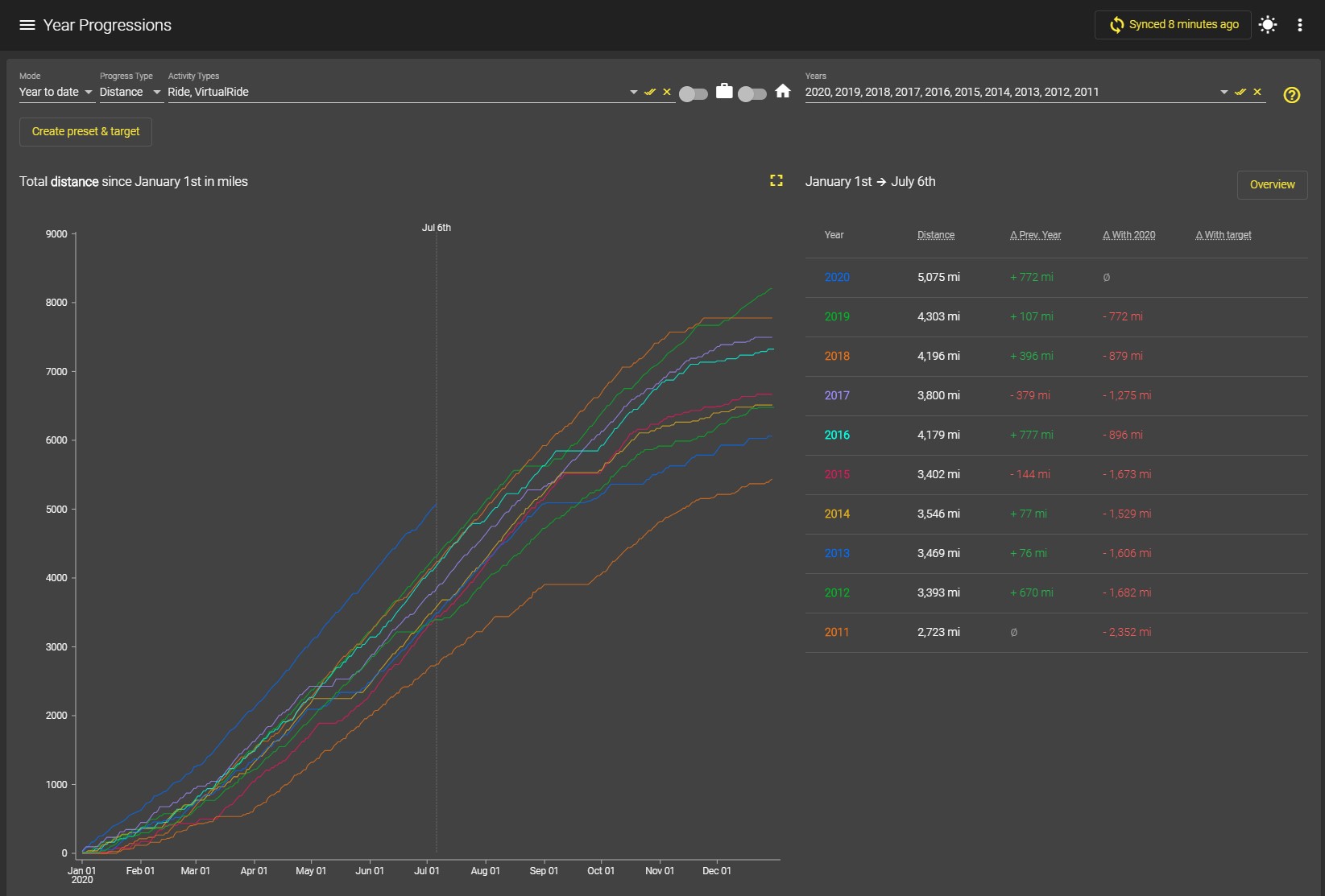Image resolution: width=1325 pixels, height=896 pixels.
Task: Click the Create preset & target button
Action: pyautogui.click(x=85, y=131)
